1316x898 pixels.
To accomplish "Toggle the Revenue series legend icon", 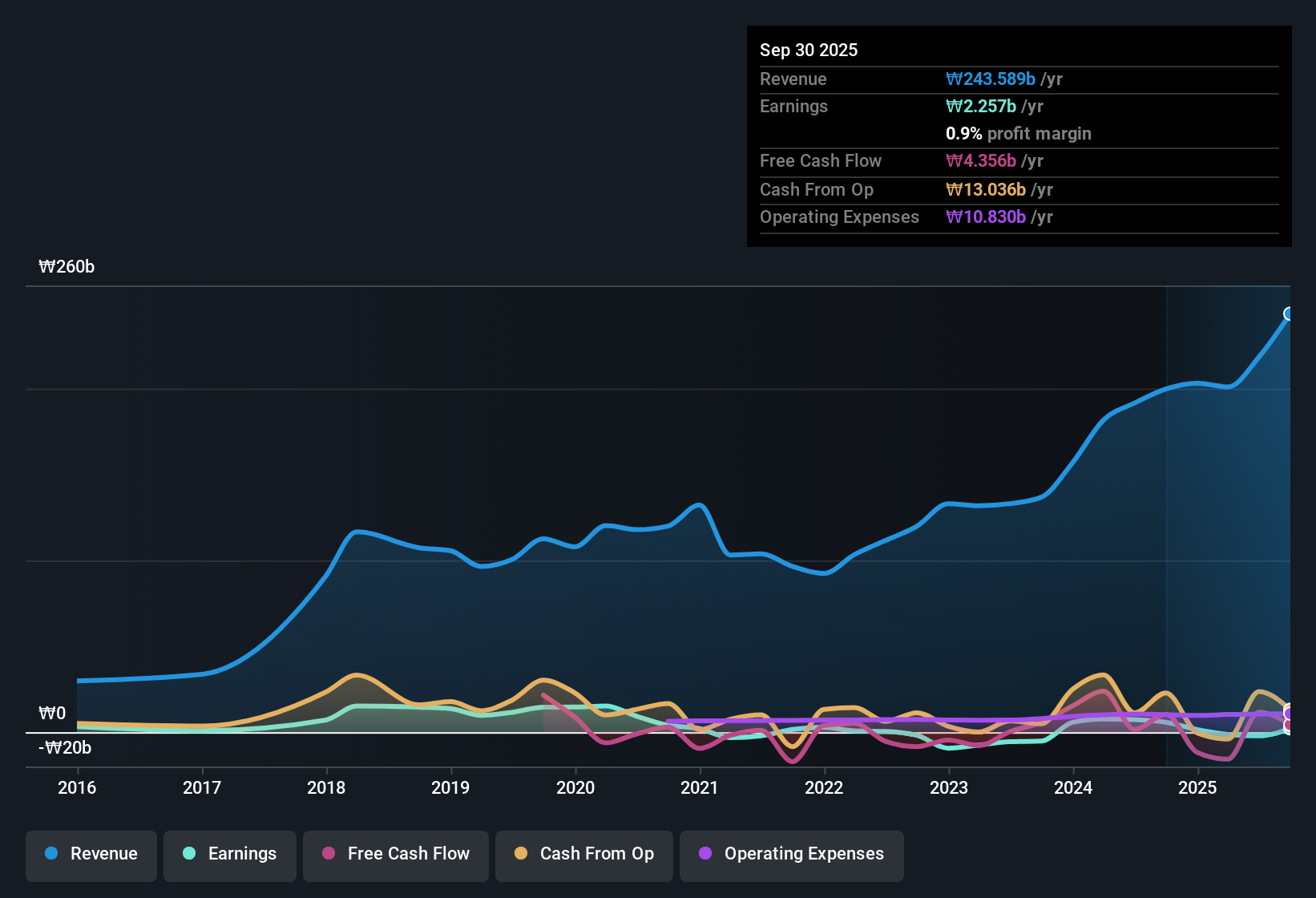I will point(50,854).
